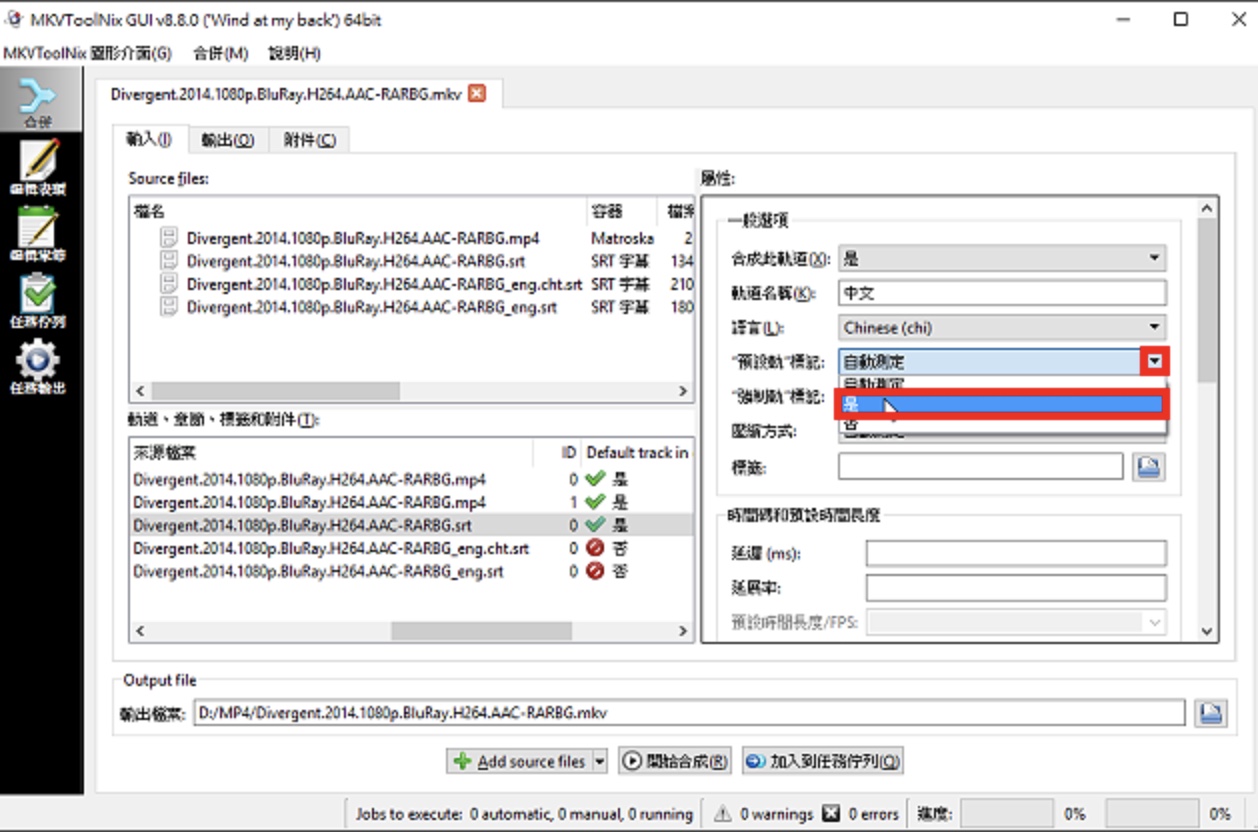Click properties panel scroll up arrow
The height and width of the screenshot is (832, 1258).
tap(1207, 208)
